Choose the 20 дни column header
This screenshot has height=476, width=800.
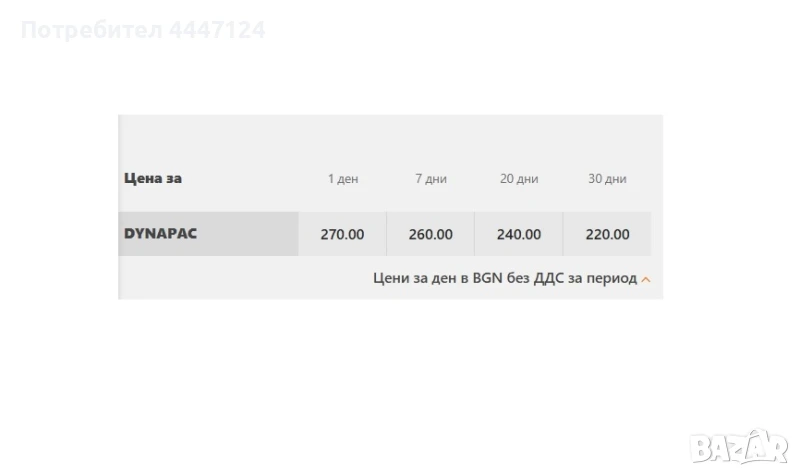519,179
